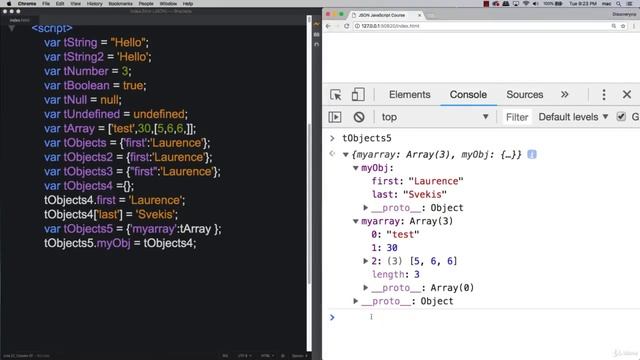Open Notification Center from the menu bar
Viewport: 640px width, 360px height.
(x=630, y=4)
